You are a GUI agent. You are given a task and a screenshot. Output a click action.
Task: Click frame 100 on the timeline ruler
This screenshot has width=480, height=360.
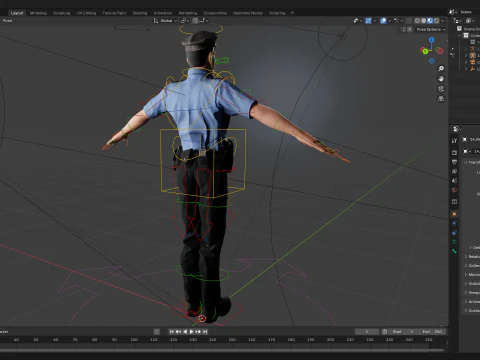134,339
